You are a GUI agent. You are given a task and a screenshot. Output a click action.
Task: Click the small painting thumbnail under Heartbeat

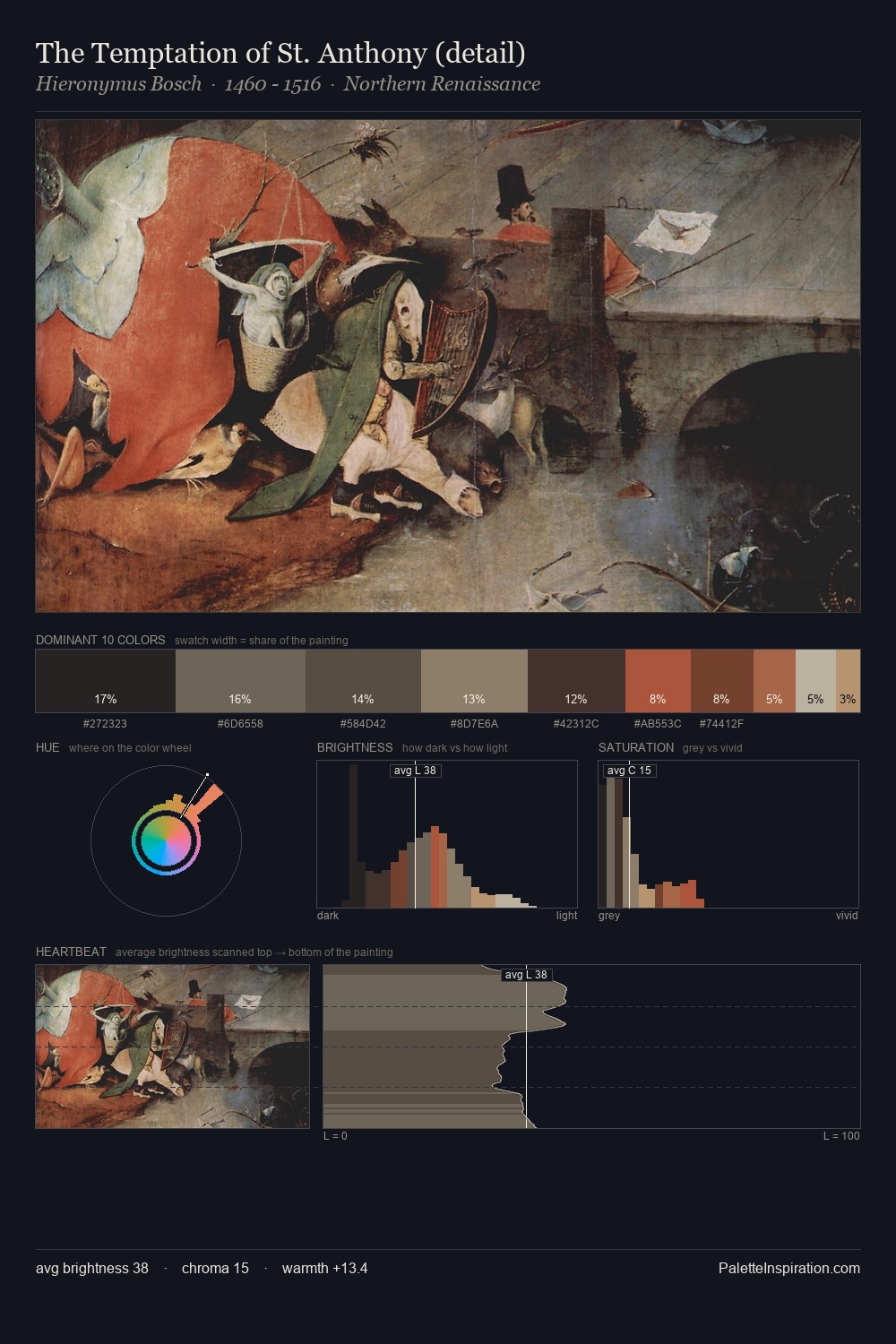tap(172, 1047)
